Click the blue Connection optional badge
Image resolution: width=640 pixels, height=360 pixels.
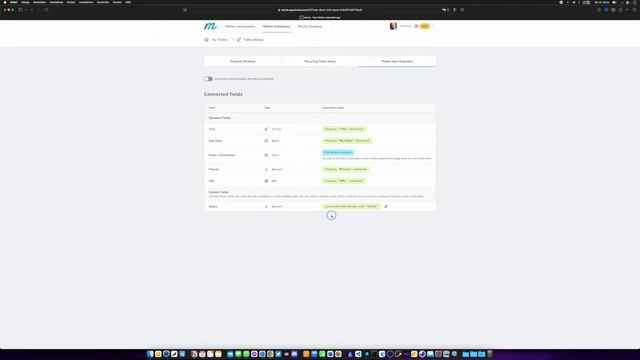tap(338, 152)
